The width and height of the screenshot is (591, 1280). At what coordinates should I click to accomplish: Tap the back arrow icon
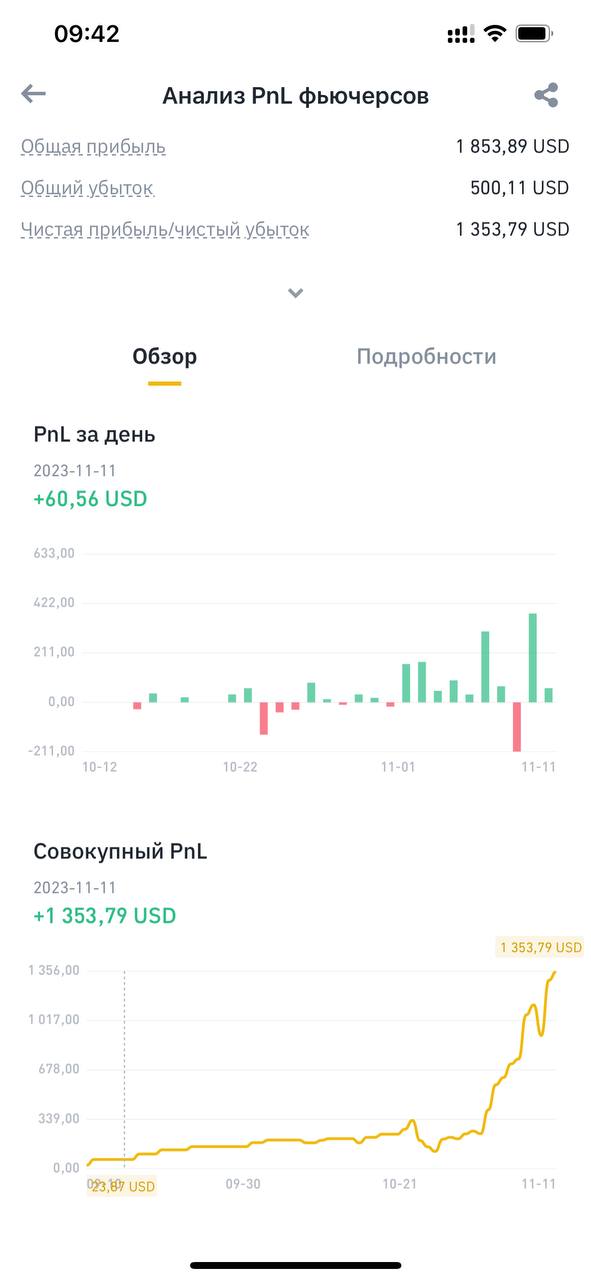coord(34,94)
